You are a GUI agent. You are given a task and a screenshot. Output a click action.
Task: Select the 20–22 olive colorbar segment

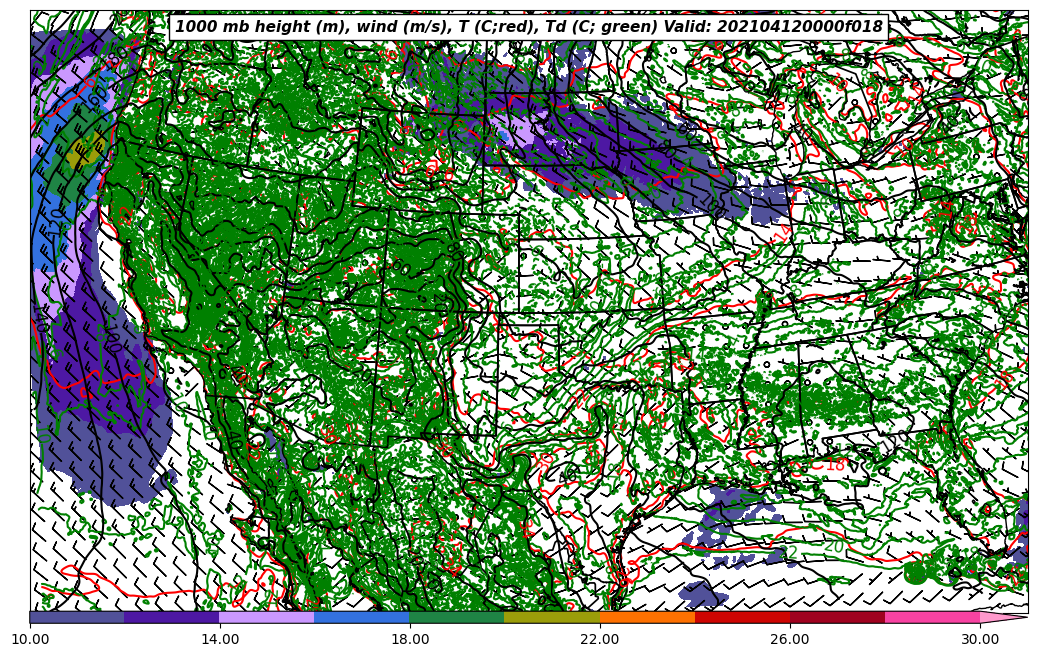(552, 617)
